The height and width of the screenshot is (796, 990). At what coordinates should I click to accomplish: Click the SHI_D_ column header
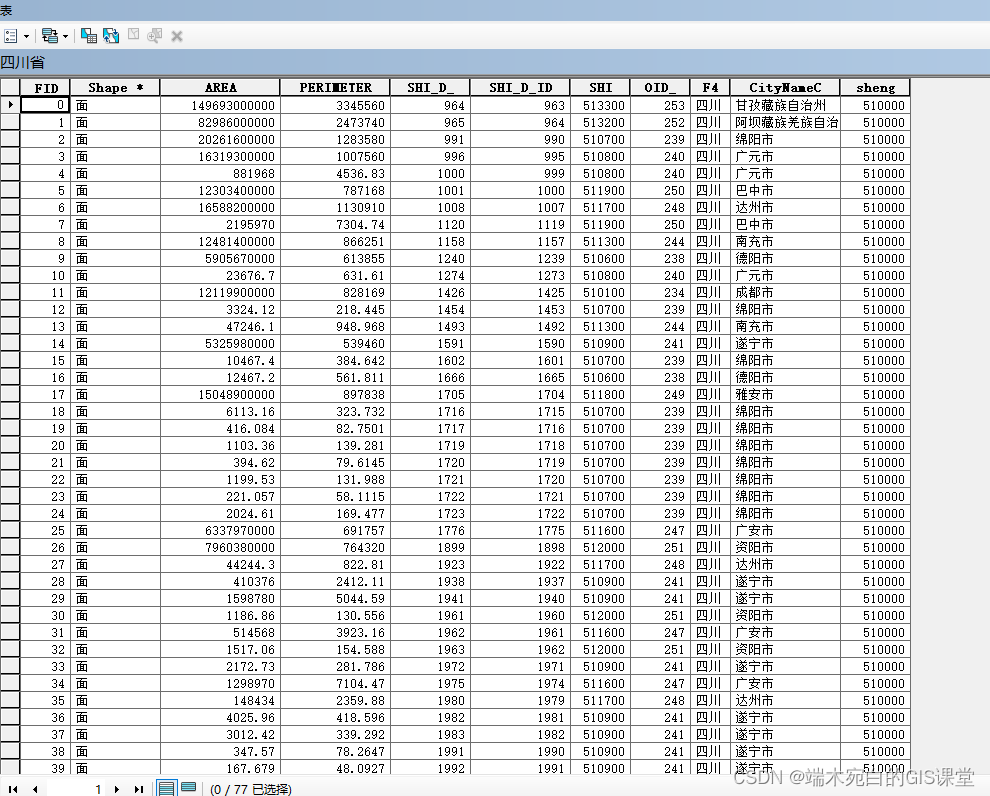click(x=430, y=88)
